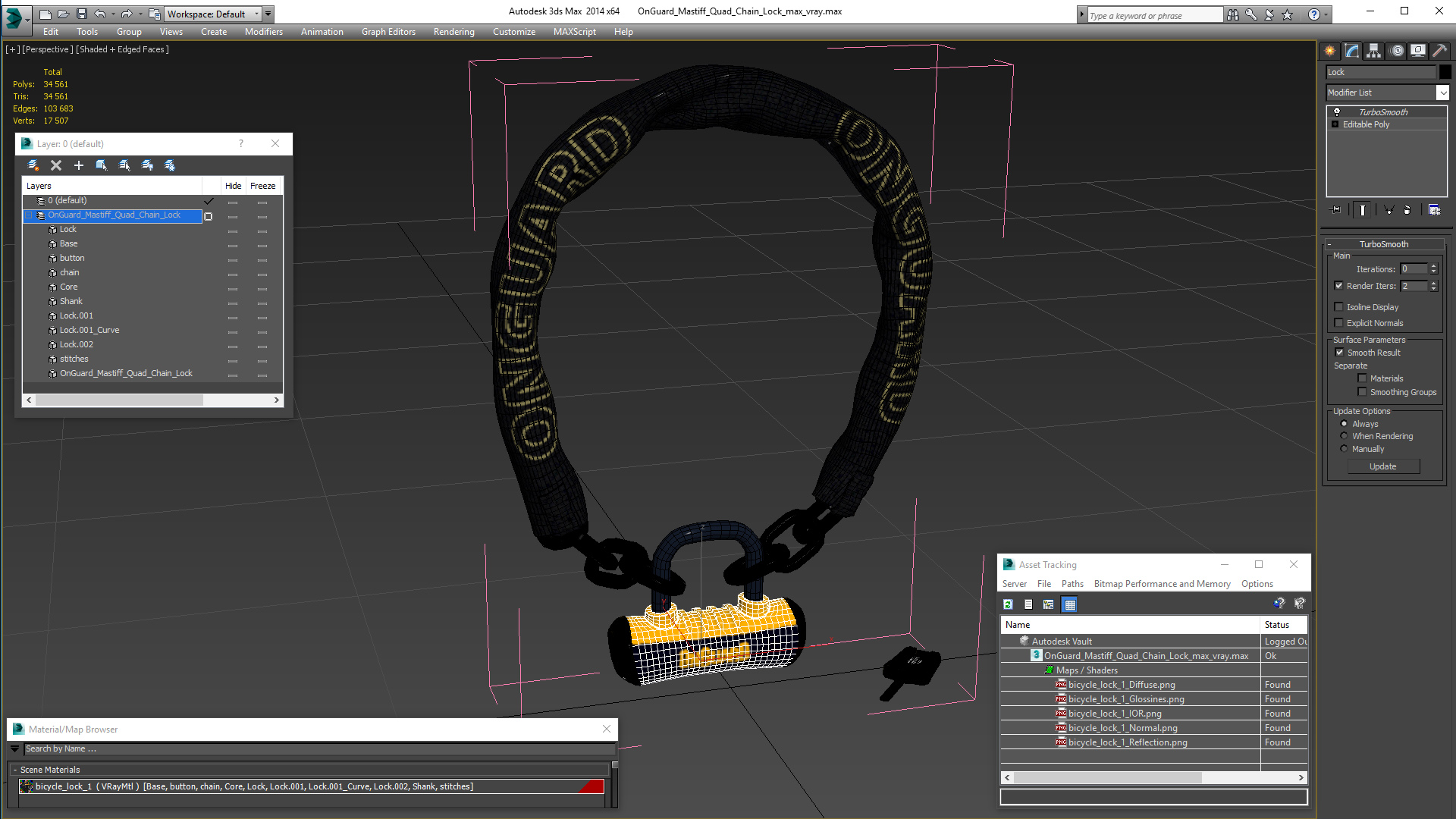Image resolution: width=1456 pixels, height=819 pixels.
Task: Click the Save File icon
Action: pyautogui.click(x=82, y=14)
